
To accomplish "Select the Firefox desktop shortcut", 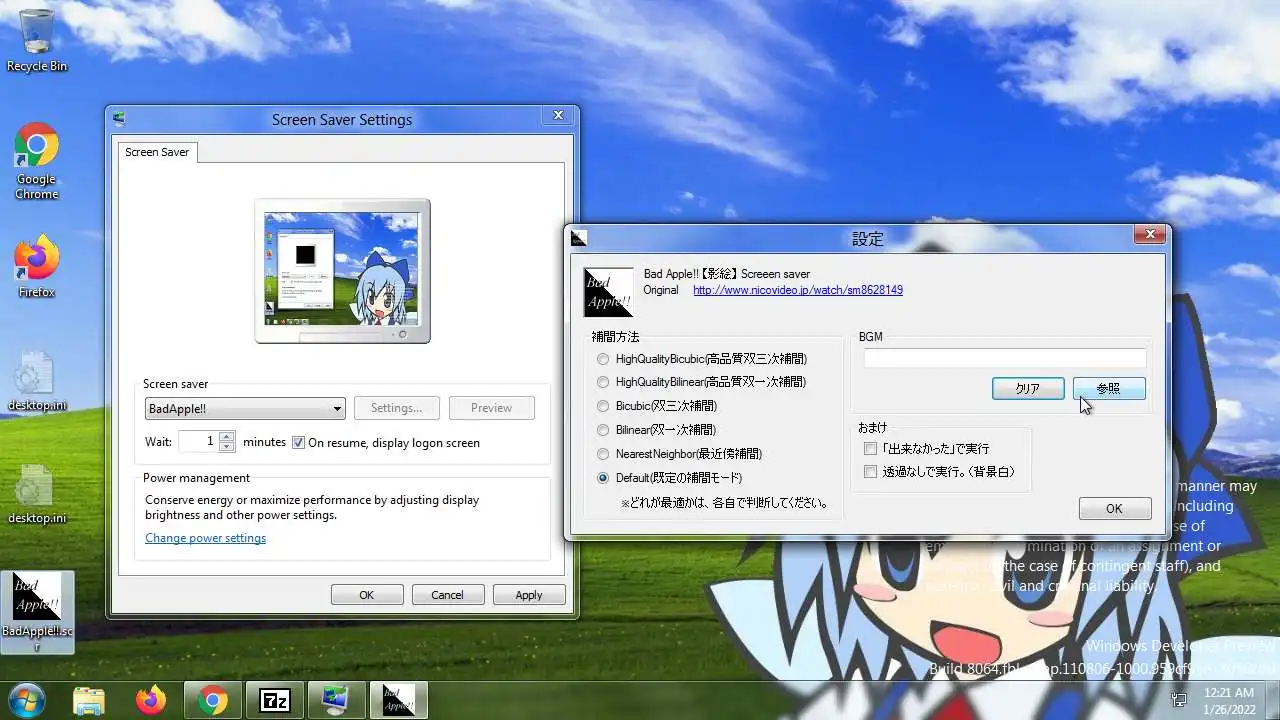I will click(x=37, y=266).
